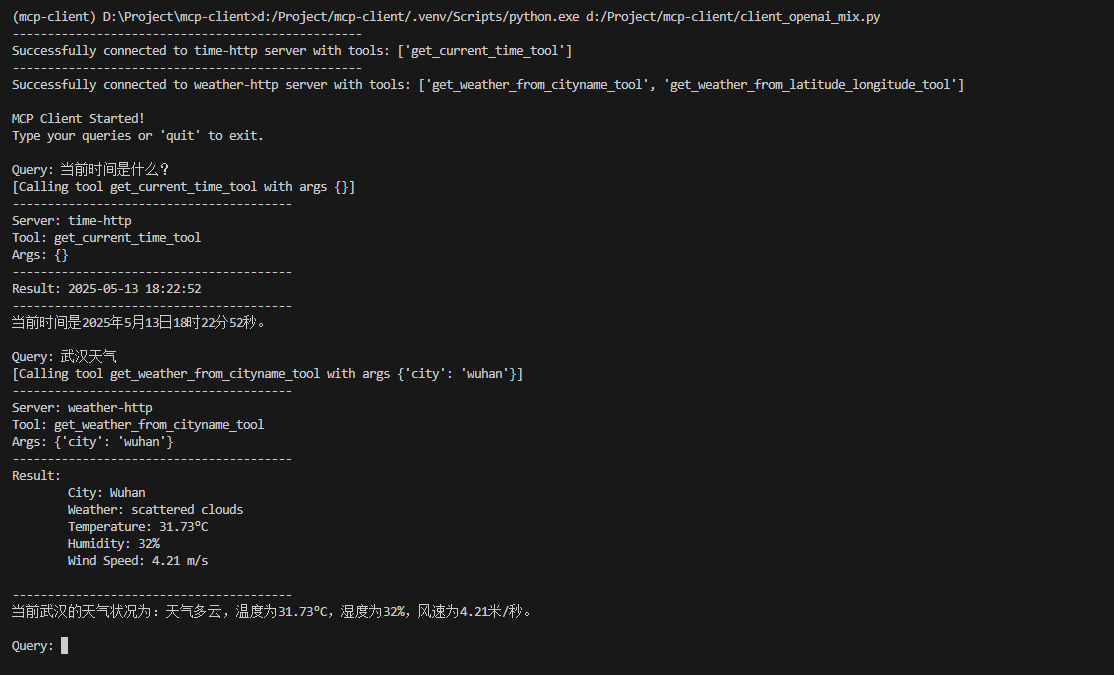
Task: Click the Query input cursor at bottom
Action: (x=65, y=645)
